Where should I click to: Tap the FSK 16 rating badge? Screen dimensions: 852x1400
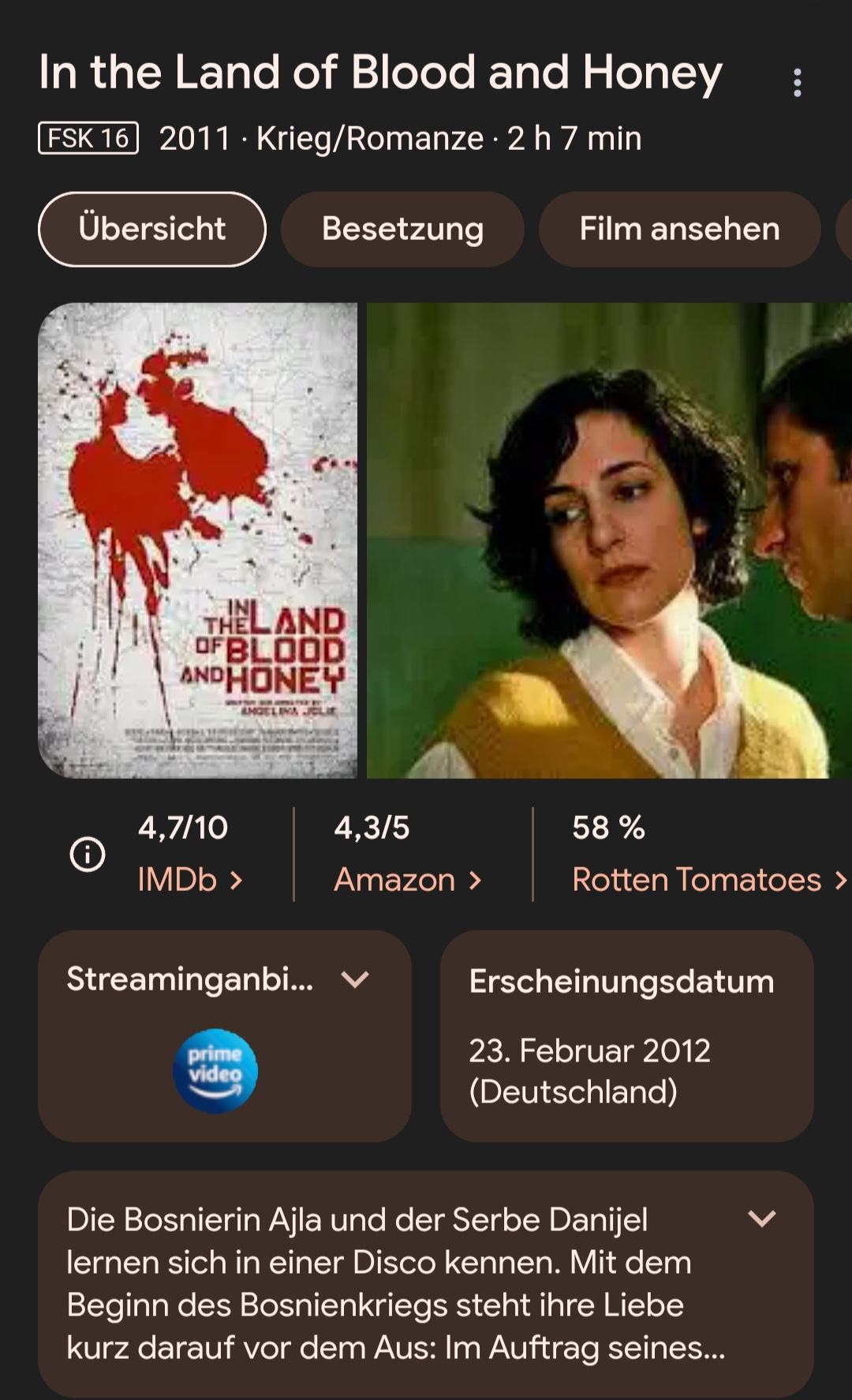pyautogui.click(x=88, y=138)
